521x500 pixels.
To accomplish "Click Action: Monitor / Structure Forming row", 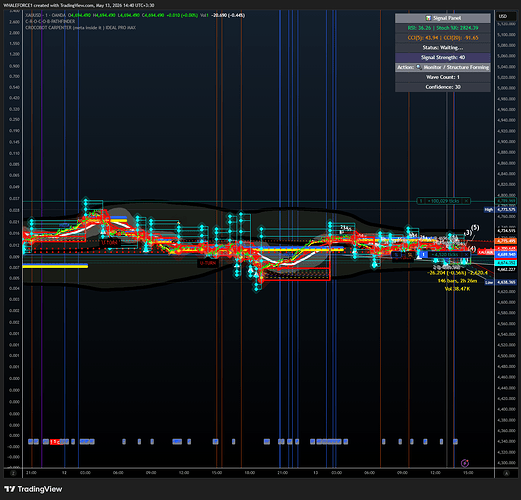I will coord(443,67).
